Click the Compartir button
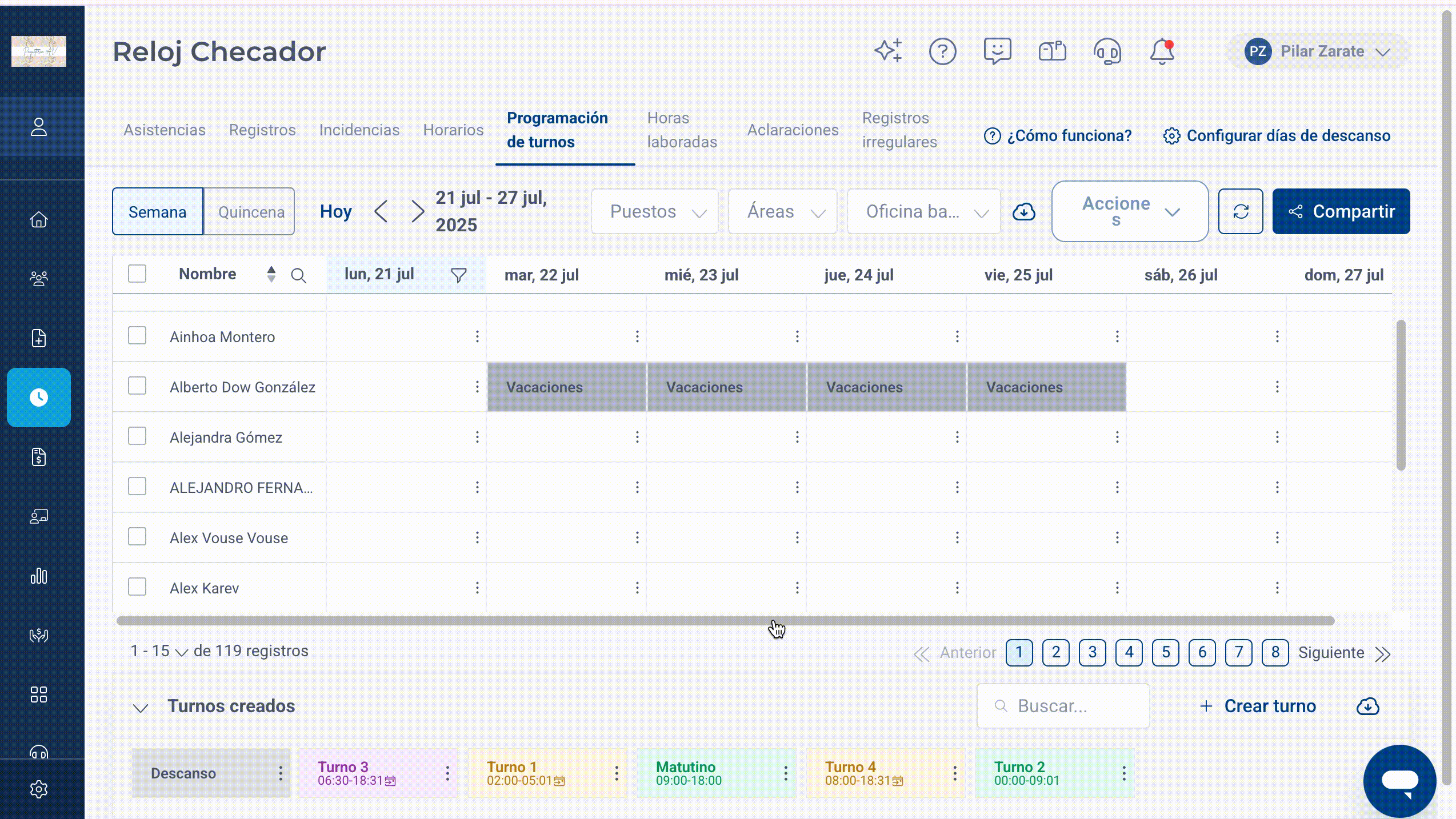 point(1341,211)
